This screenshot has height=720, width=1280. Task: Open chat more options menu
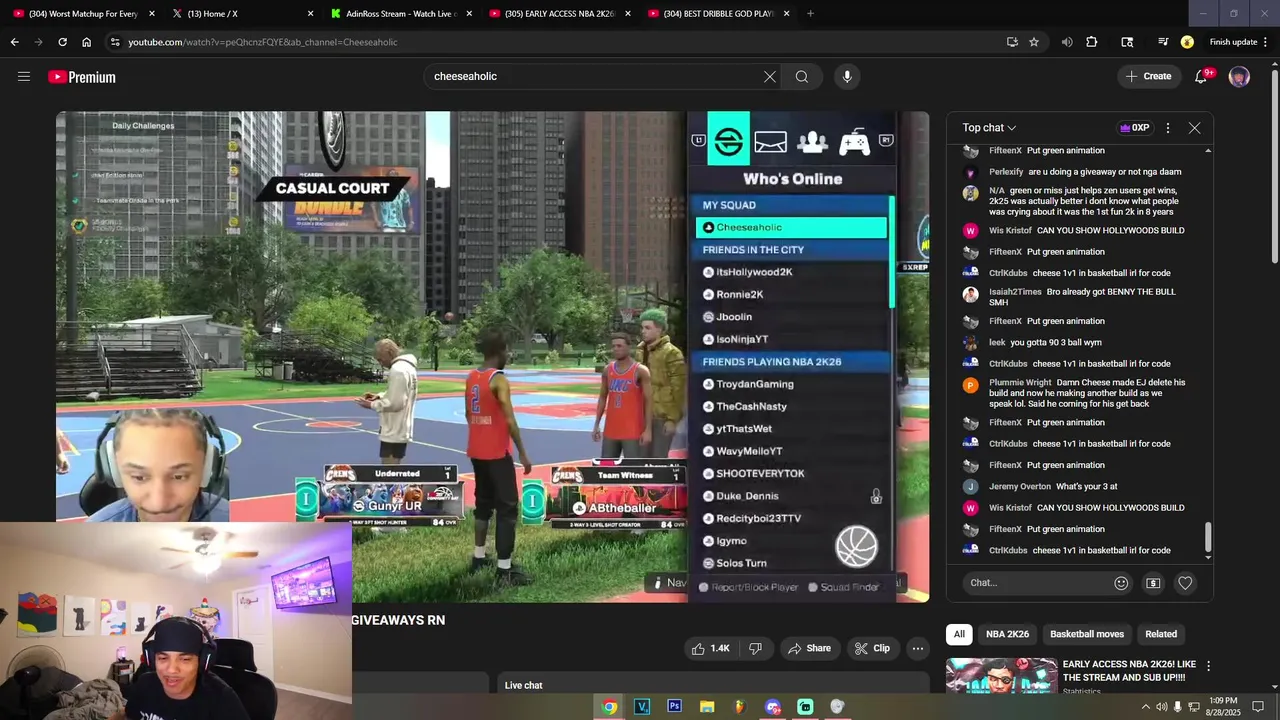1168,128
